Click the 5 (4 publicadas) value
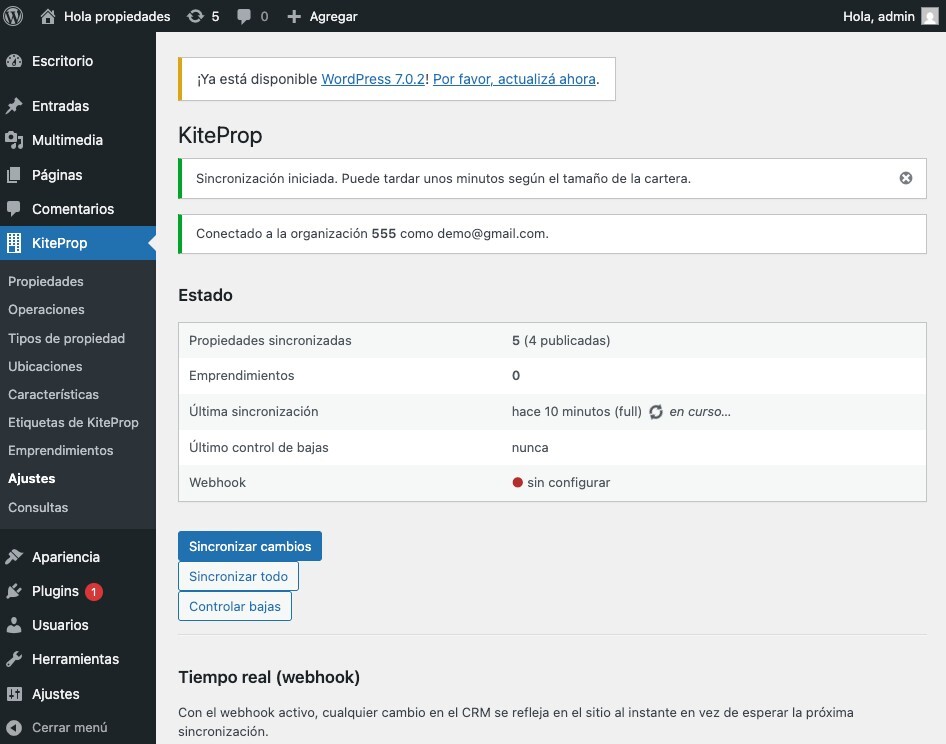946x744 pixels. coord(561,340)
